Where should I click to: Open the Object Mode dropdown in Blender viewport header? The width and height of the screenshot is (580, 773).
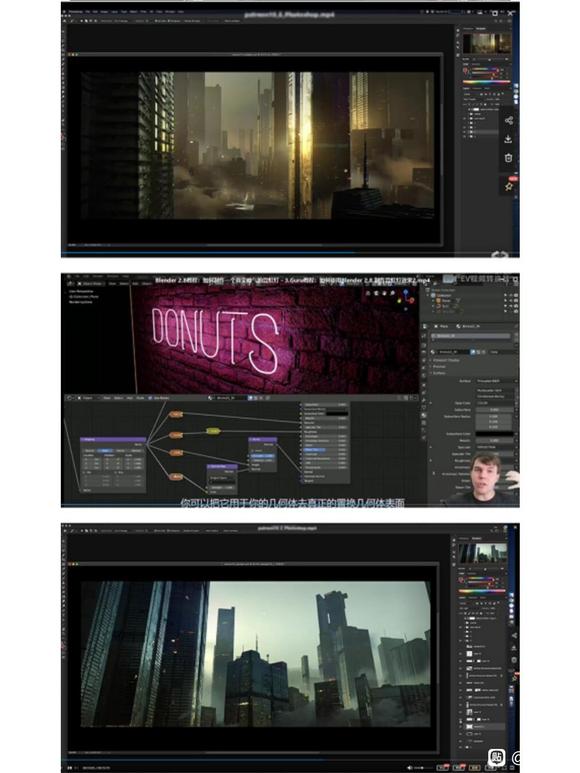pos(91,283)
